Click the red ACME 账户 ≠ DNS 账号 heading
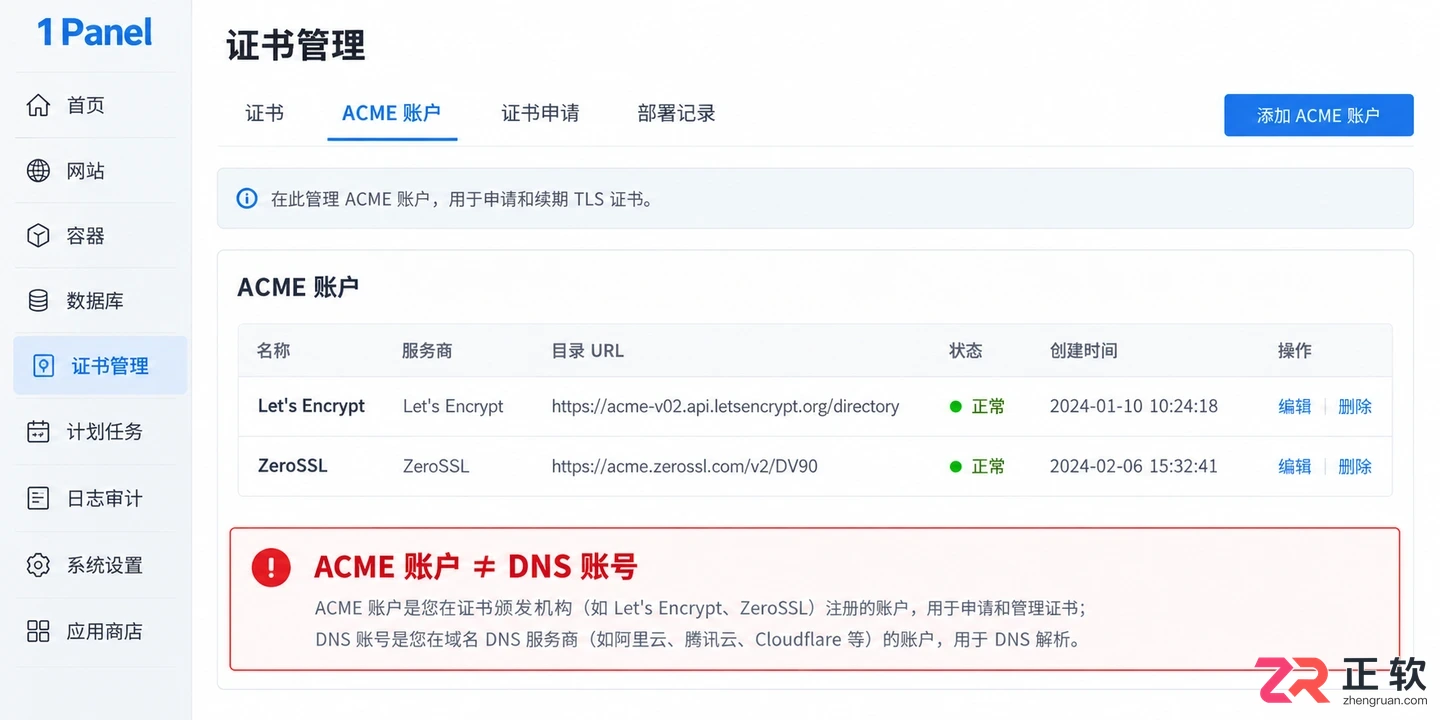Screen dimensions: 1440x720 [x=476, y=567]
